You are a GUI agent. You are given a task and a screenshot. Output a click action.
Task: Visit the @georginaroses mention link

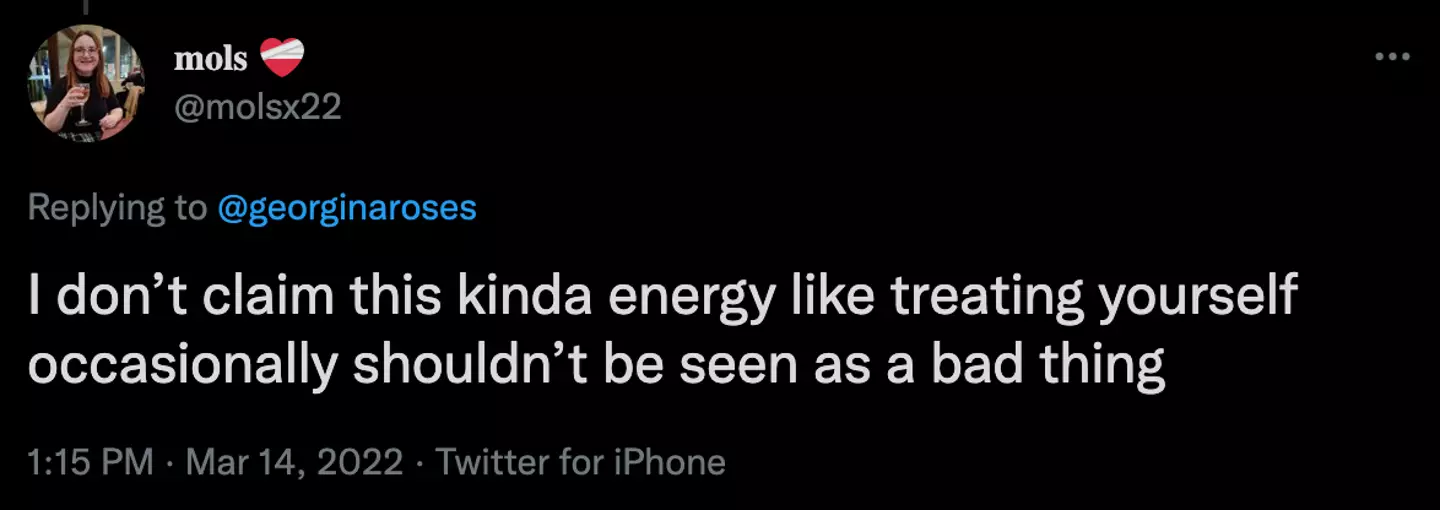pyautogui.click(x=347, y=208)
